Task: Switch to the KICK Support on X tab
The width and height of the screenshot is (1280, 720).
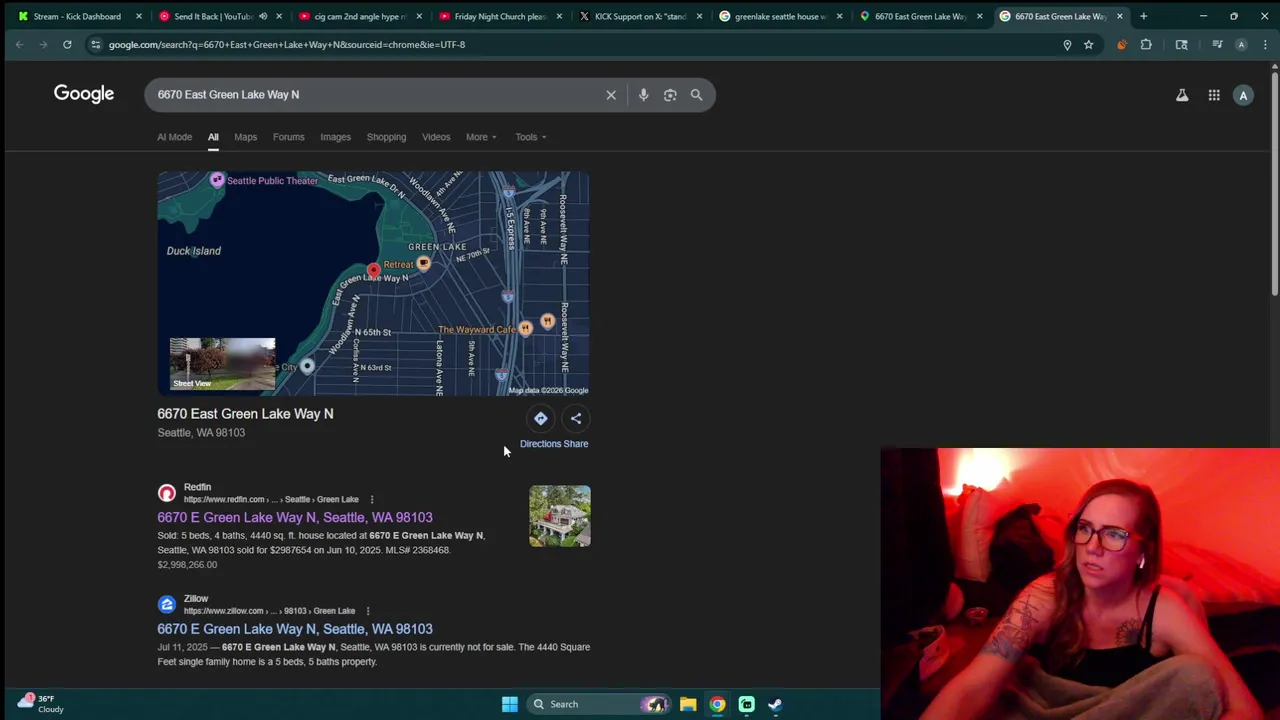Action: click(640, 16)
